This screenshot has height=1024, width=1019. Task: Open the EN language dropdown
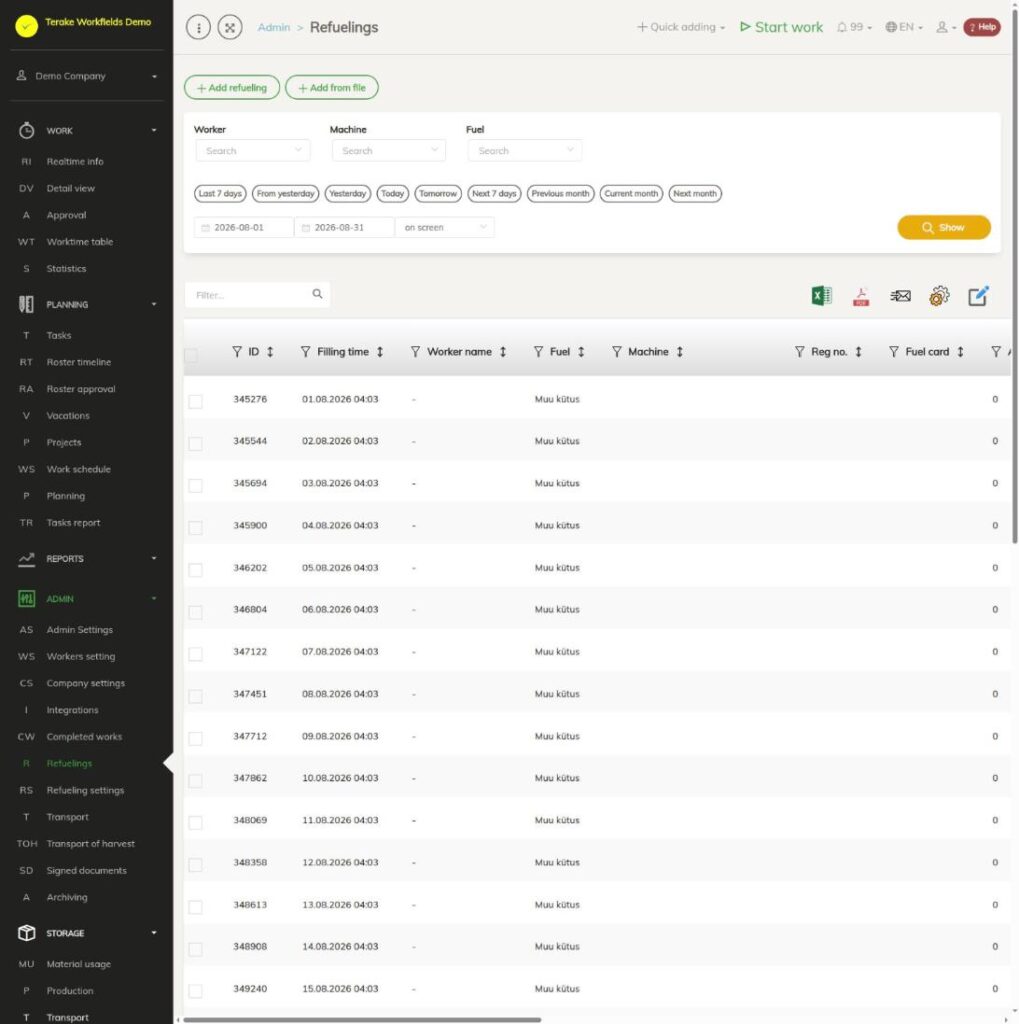click(x=904, y=27)
